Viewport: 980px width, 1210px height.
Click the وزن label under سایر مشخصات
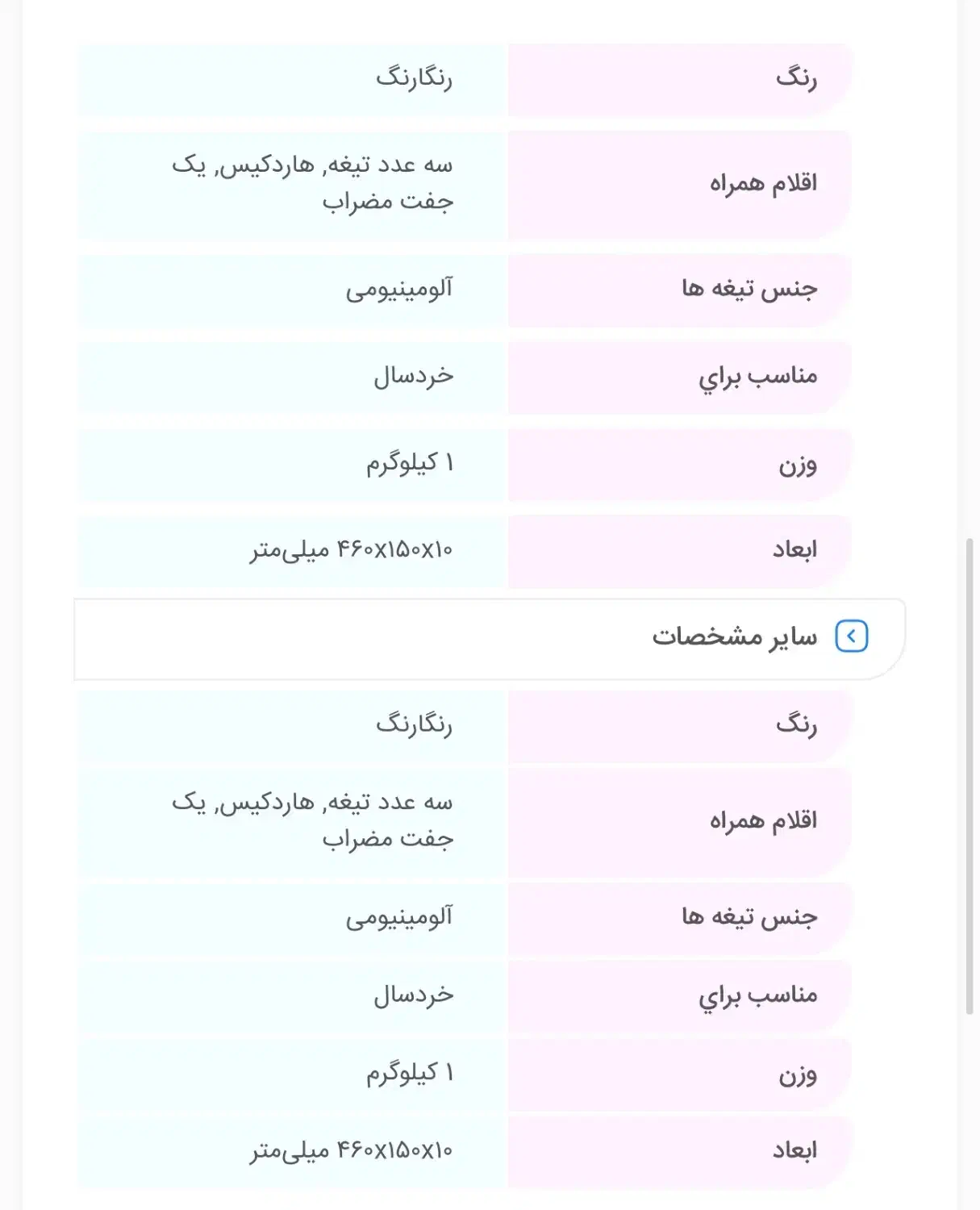(x=797, y=1074)
